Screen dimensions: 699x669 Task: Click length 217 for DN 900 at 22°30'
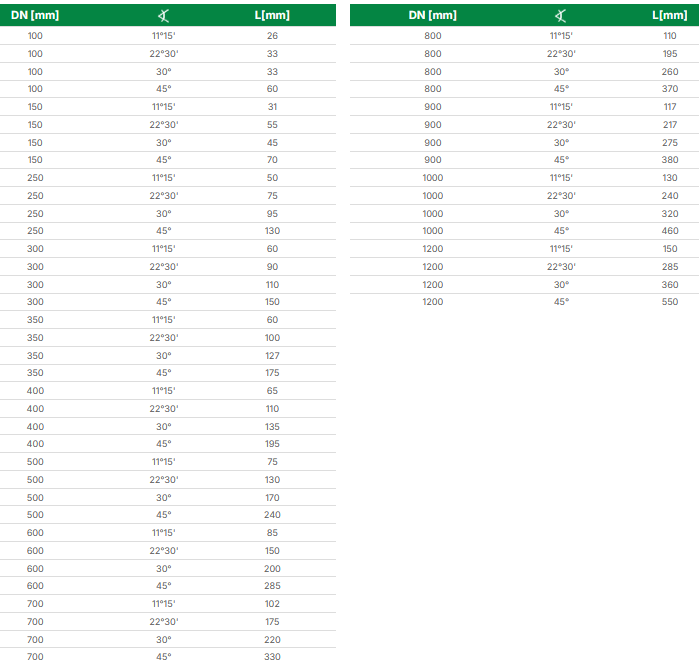(669, 125)
